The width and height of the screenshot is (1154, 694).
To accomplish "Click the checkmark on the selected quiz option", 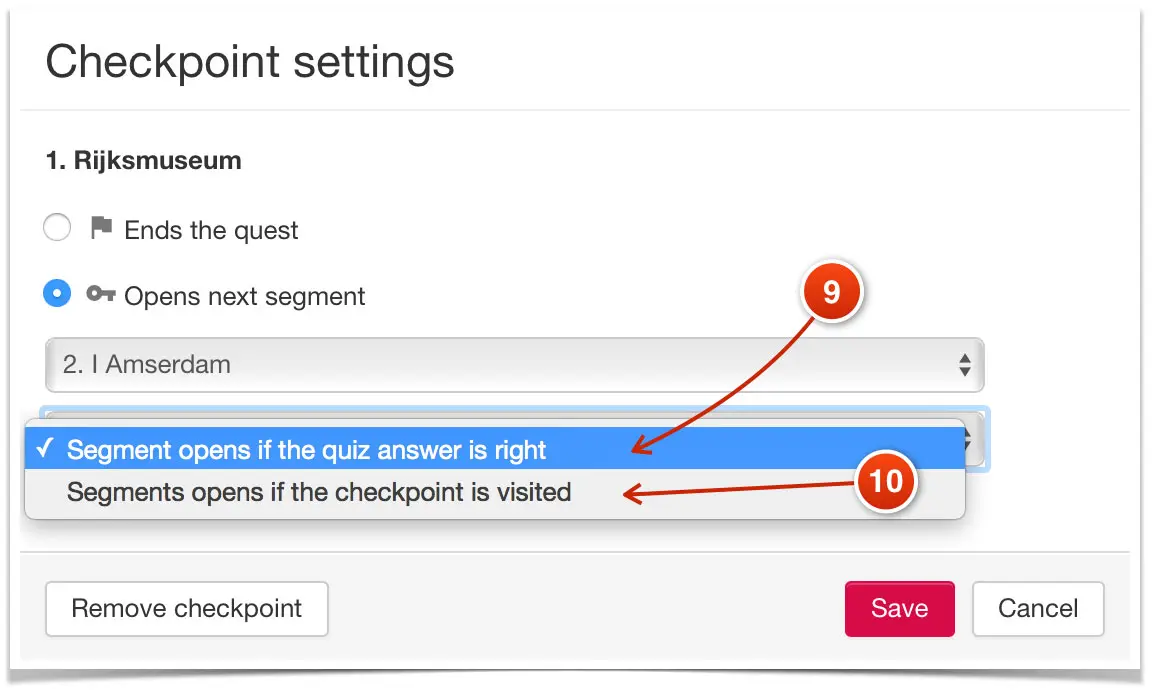I will (x=44, y=449).
